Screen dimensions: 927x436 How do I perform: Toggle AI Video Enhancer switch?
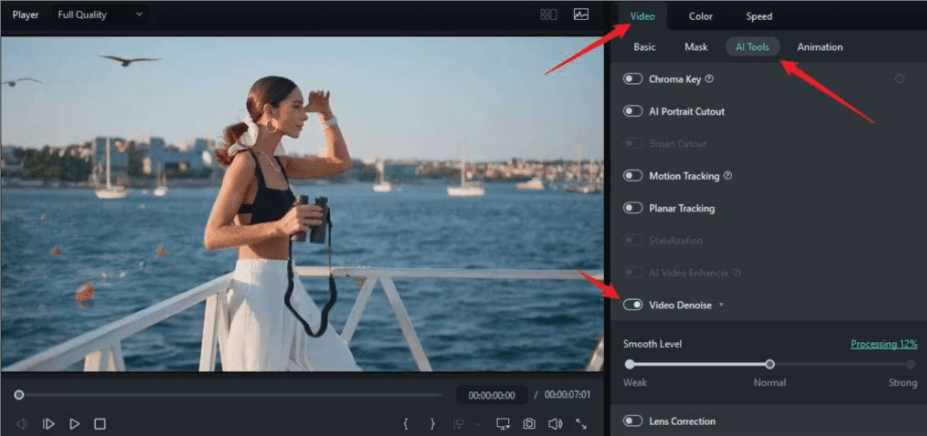coord(633,273)
